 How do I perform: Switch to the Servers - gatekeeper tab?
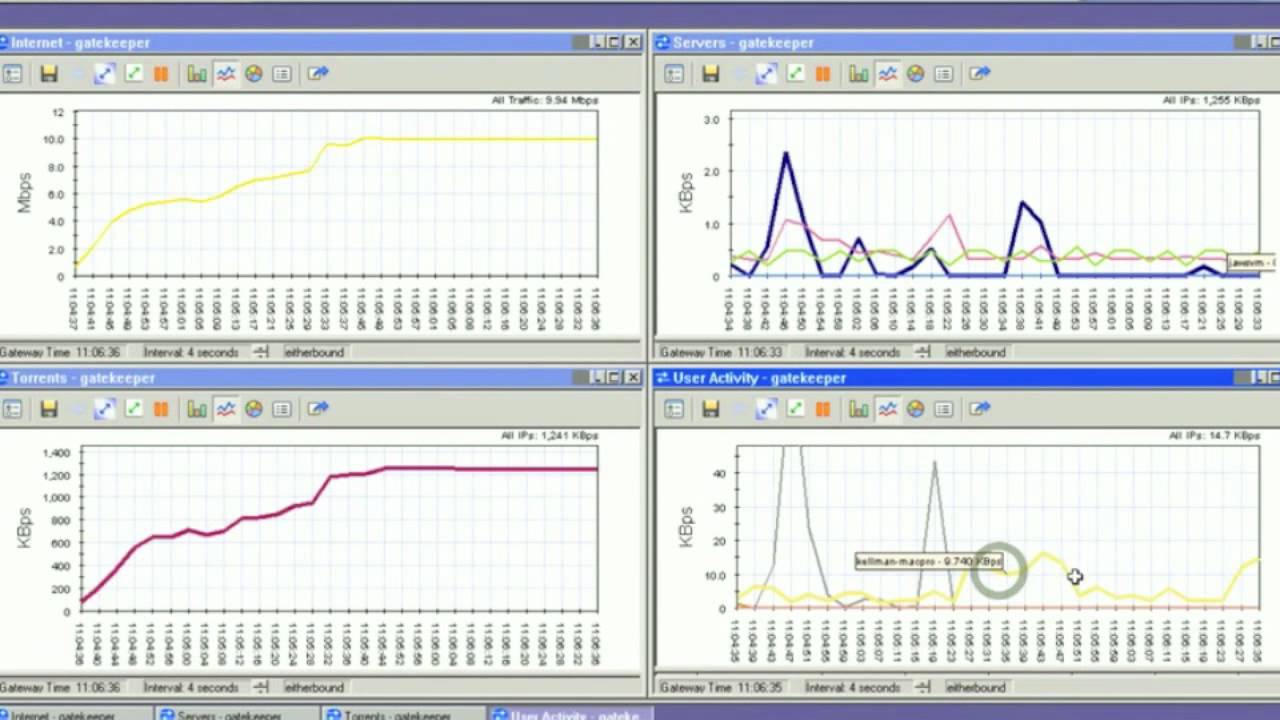(239, 714)
